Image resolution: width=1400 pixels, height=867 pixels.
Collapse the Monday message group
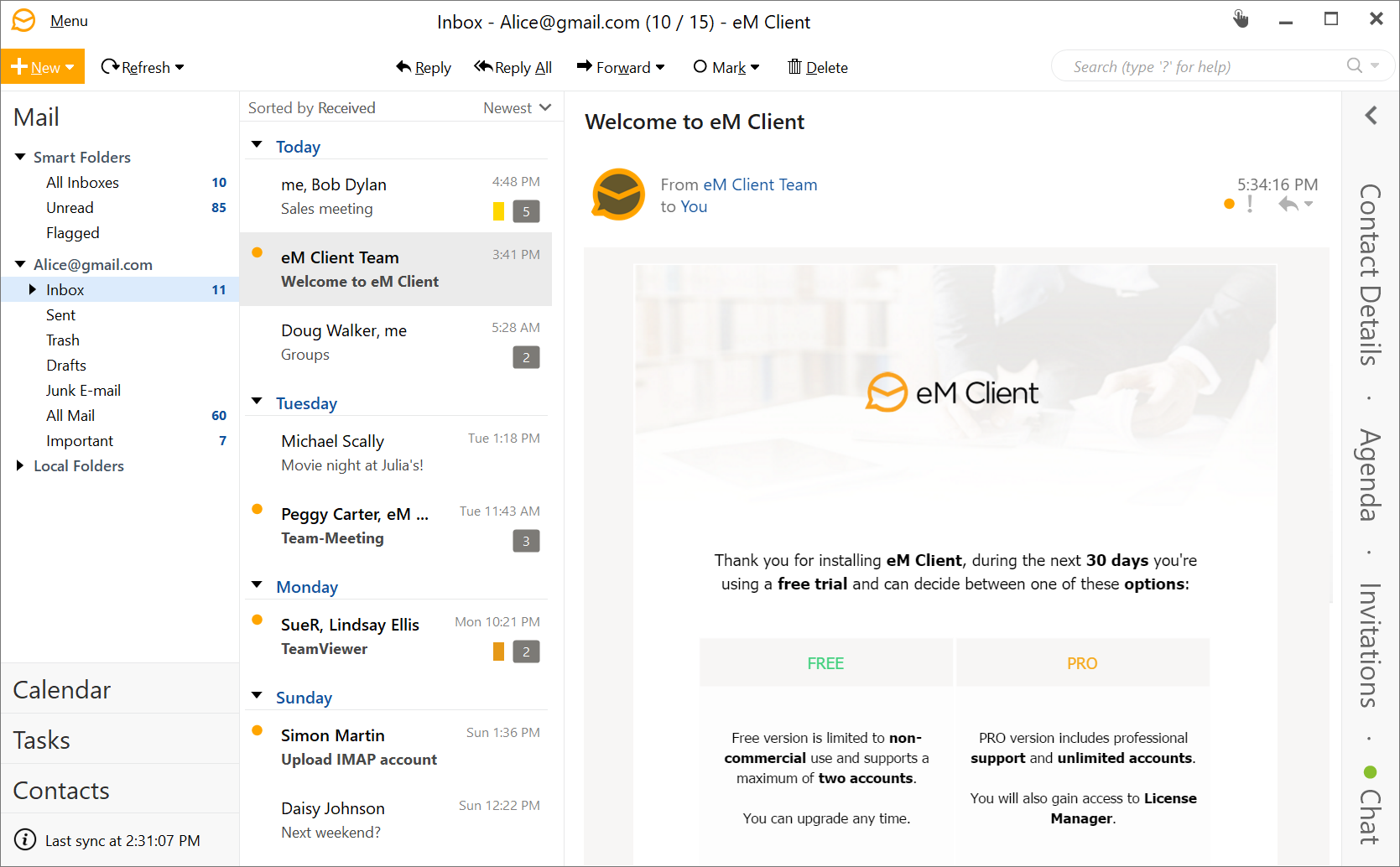258,585
